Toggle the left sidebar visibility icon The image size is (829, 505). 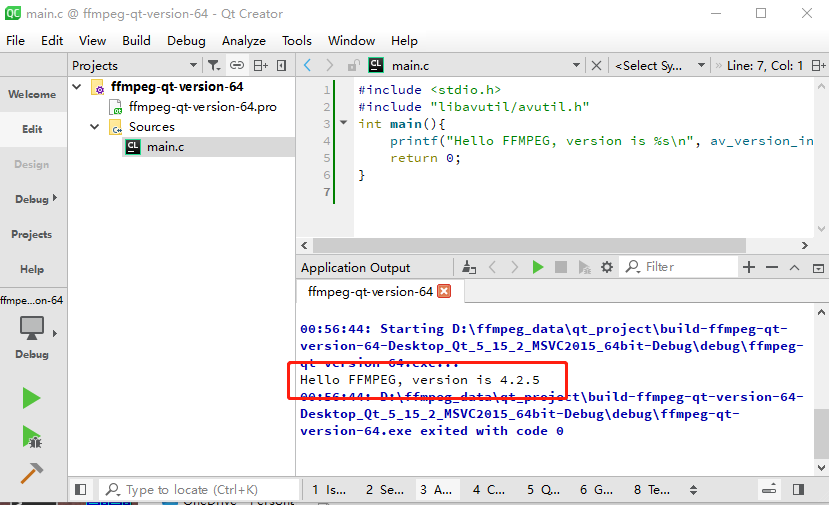80,490
